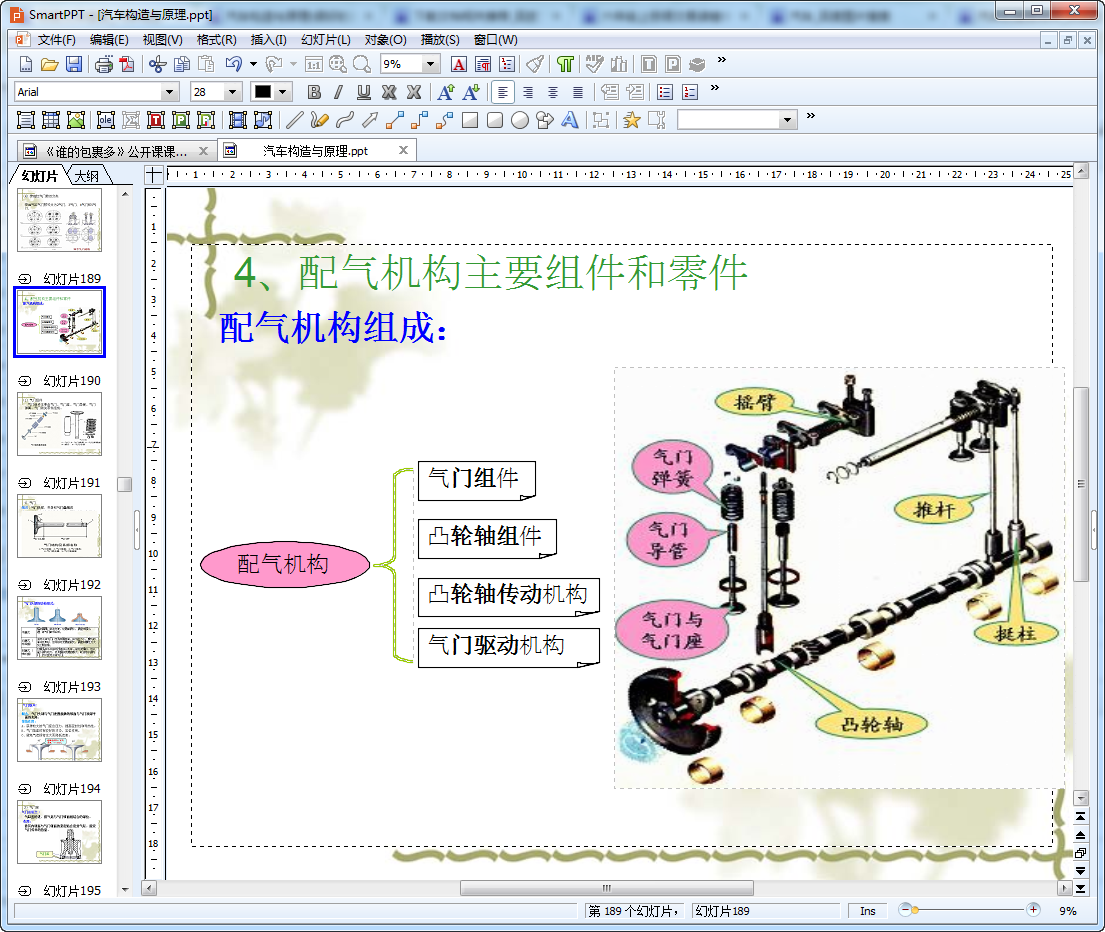Expand more standard toolbar buttons chevron
The image size is (1105, 932).
(x=722, y=60)
